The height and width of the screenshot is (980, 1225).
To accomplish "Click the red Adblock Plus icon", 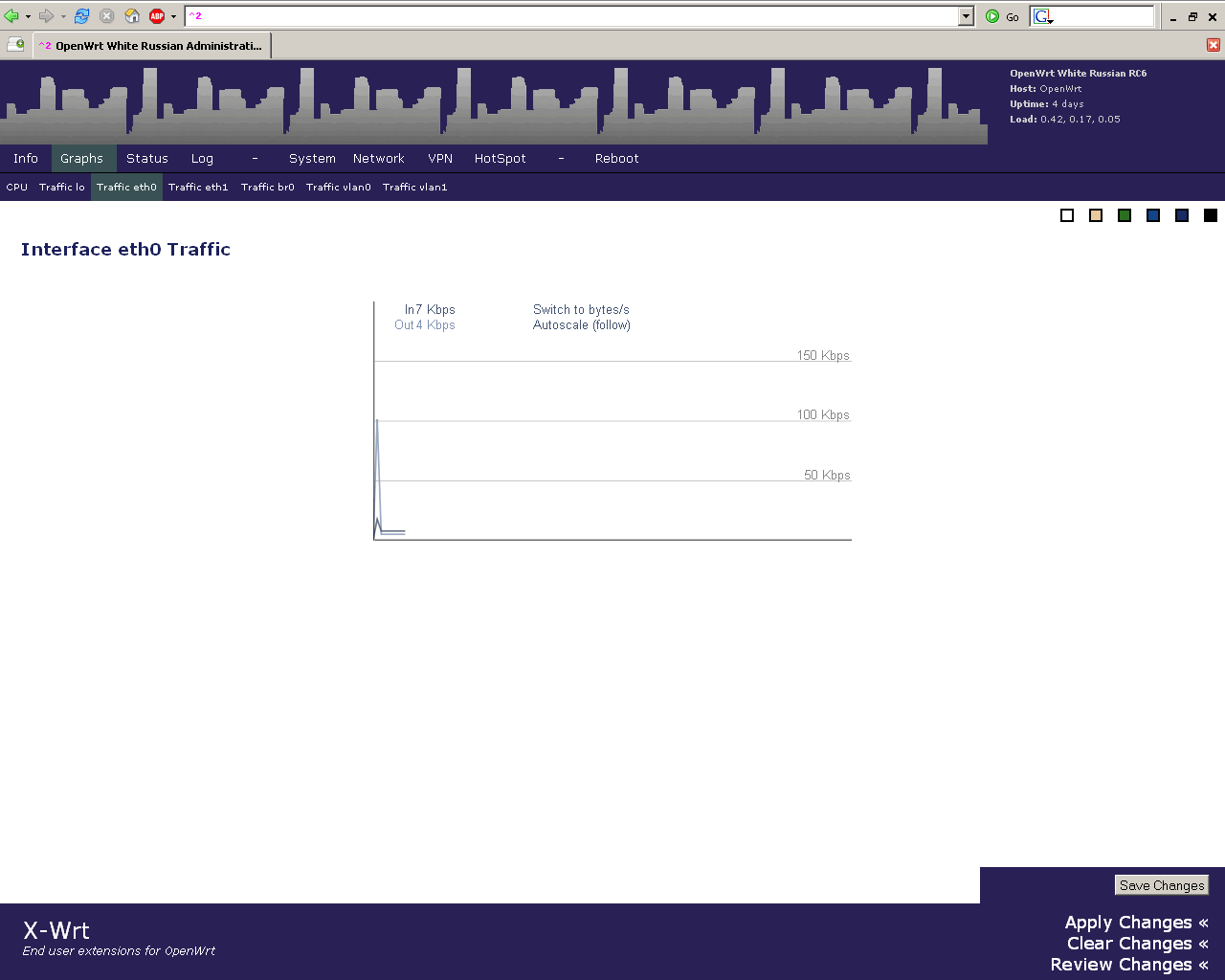I will [157, 16].
